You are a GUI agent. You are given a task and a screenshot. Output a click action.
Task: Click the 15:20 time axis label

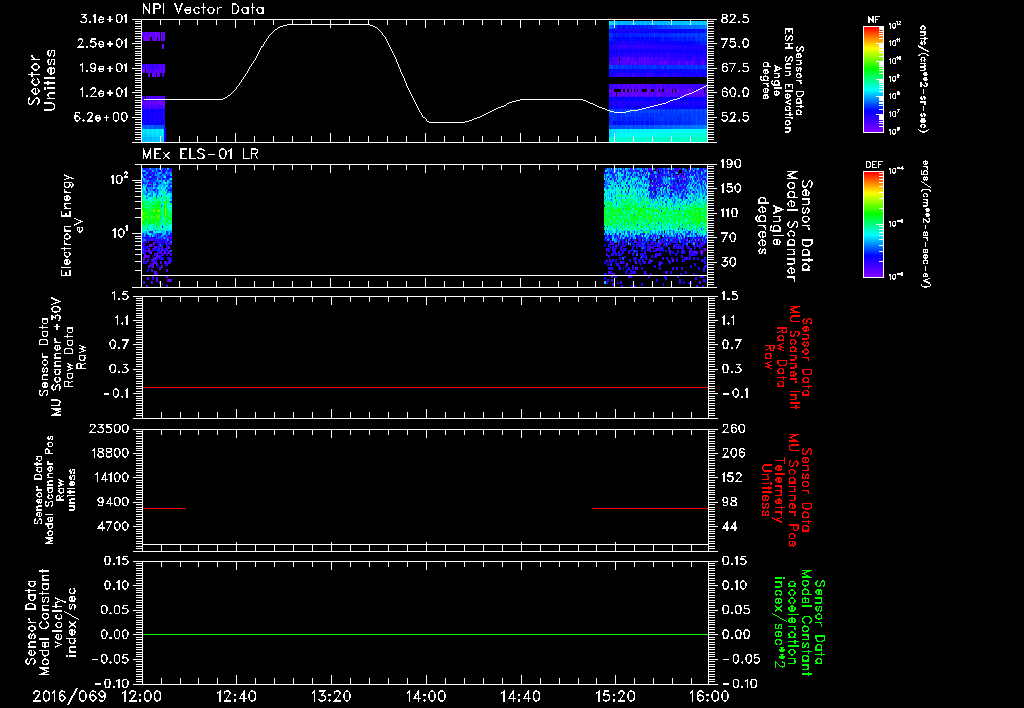click(x=615, y=696)
